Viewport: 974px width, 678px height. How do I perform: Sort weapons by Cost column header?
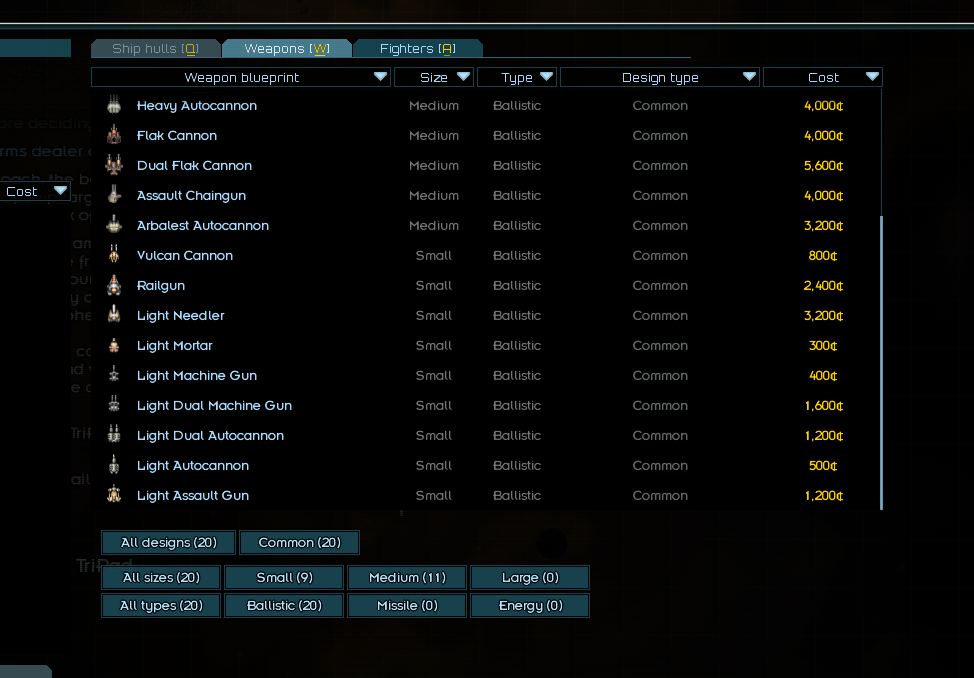coord(823,77)
